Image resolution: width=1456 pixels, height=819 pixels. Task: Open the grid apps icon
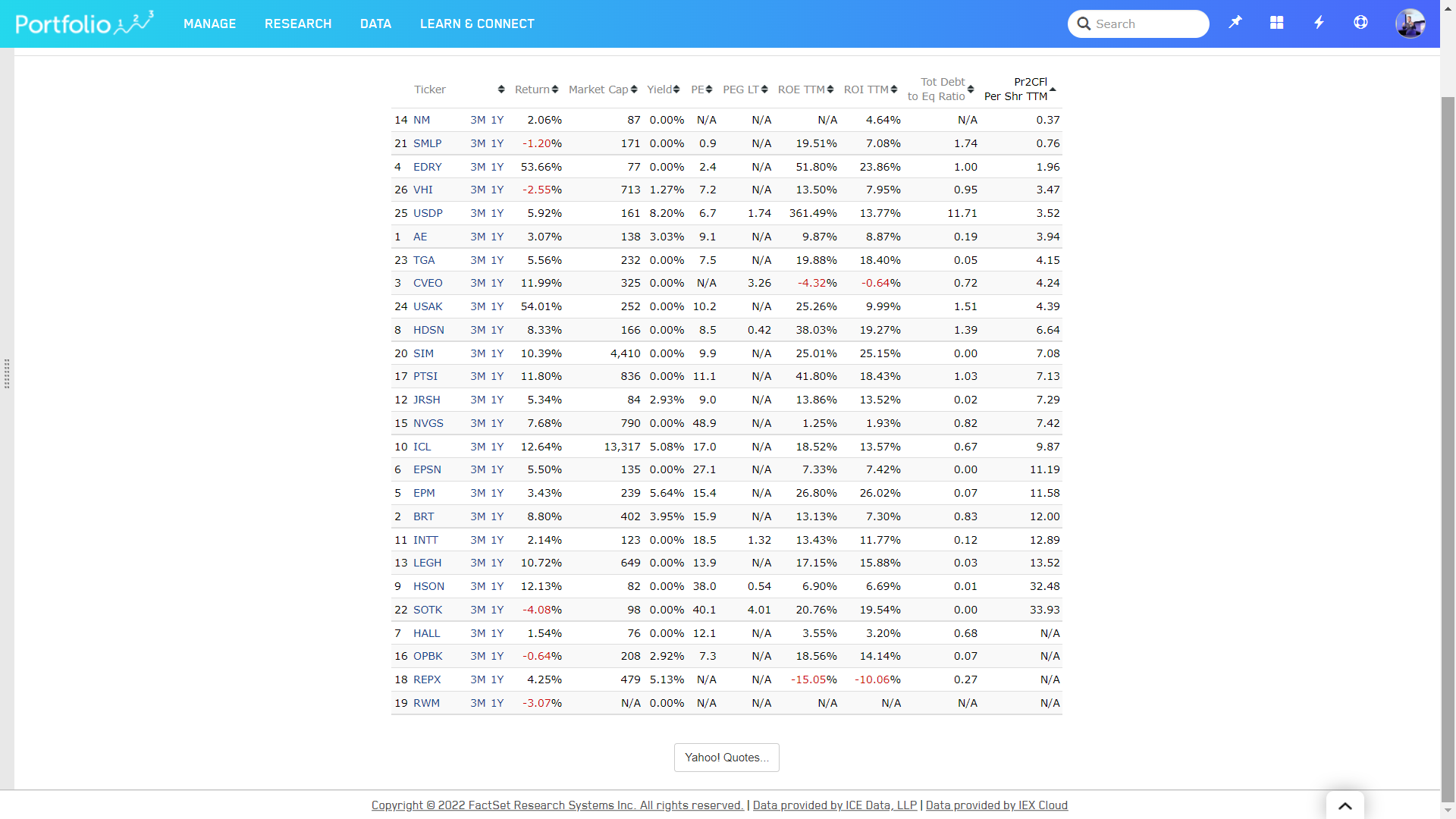coord(1277,23)
